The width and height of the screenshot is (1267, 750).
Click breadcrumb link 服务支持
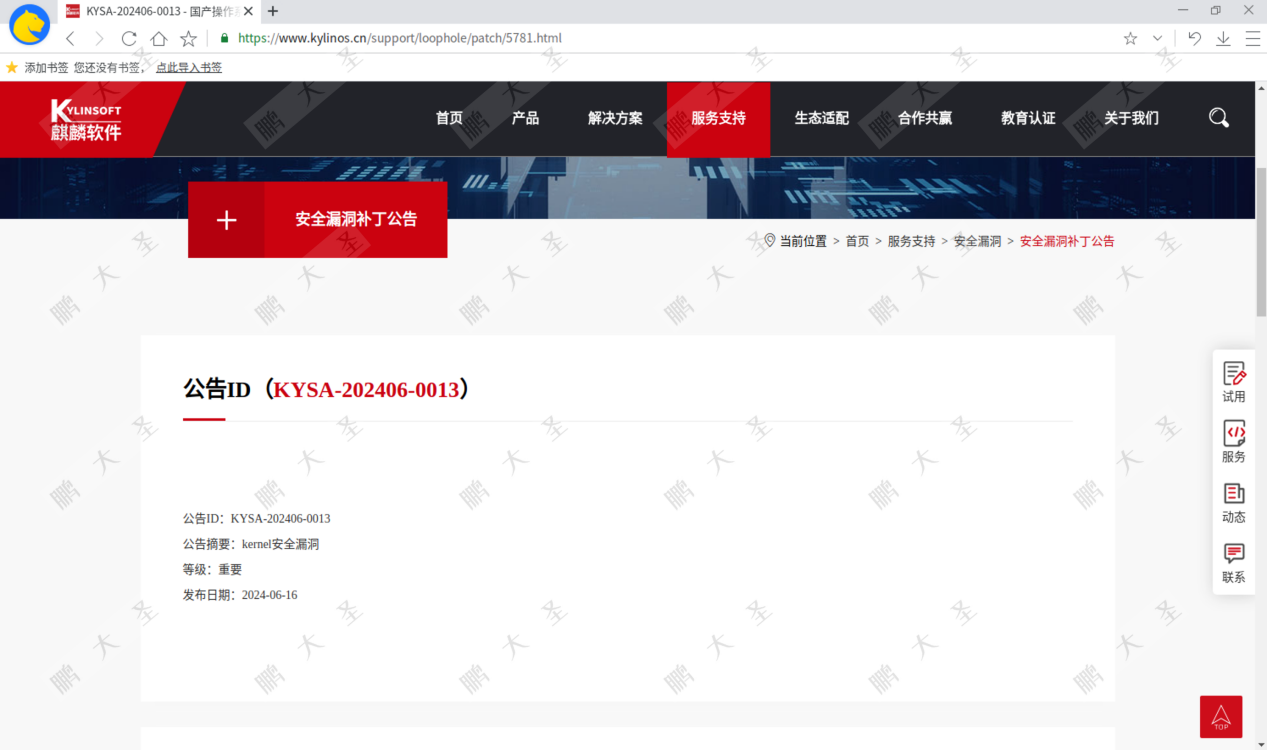(x=911, y=241)
